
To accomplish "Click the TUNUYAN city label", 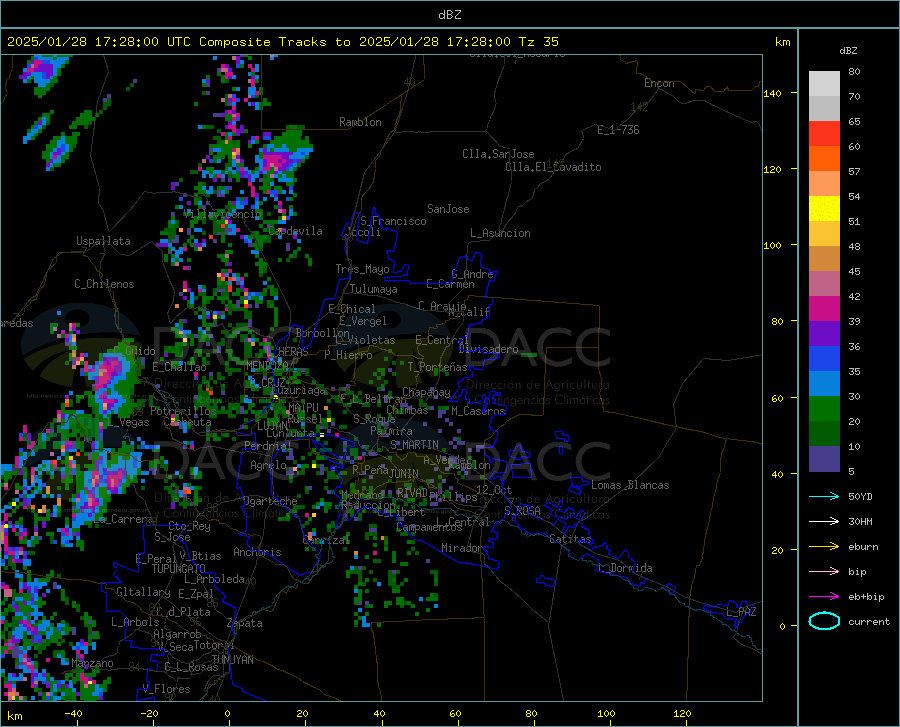I will click(232, 660).
